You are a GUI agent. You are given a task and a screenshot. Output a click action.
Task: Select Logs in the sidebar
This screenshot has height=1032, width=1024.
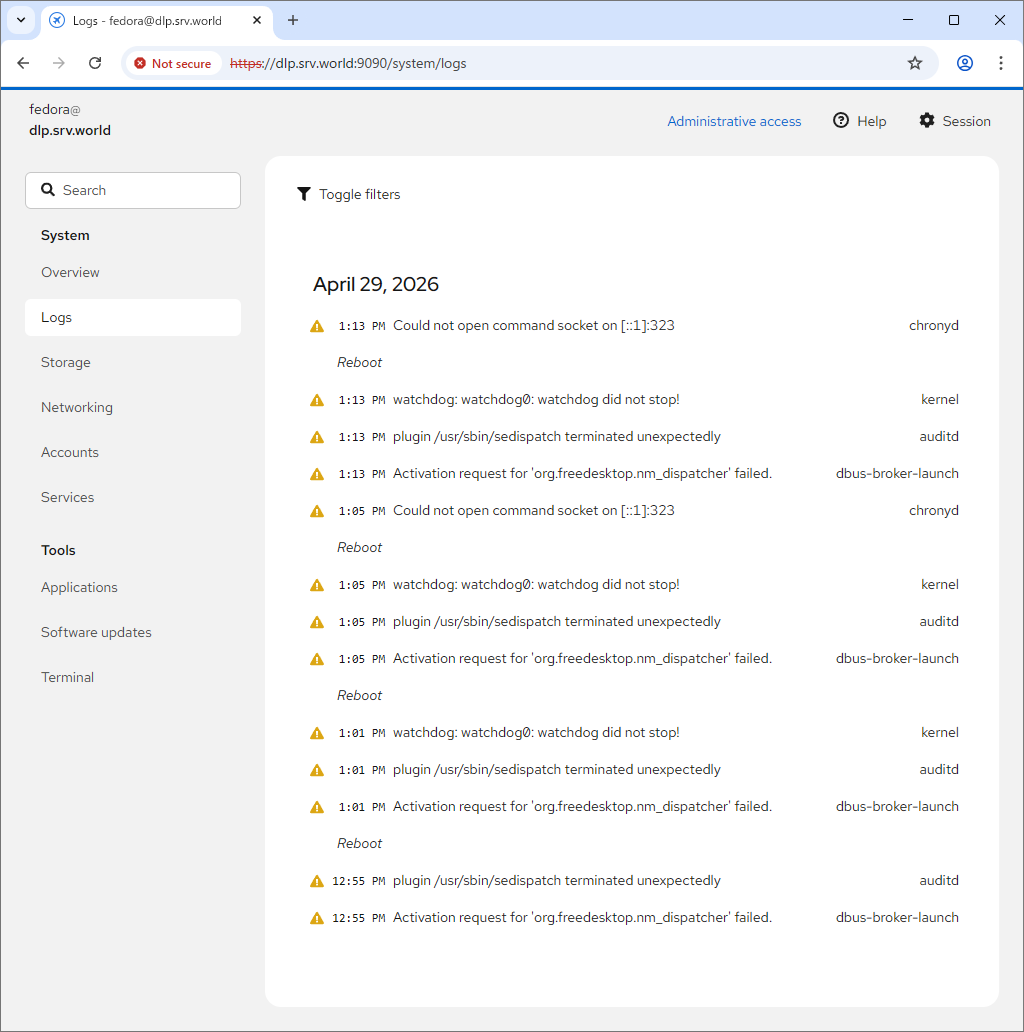click(x=133, y=317)
